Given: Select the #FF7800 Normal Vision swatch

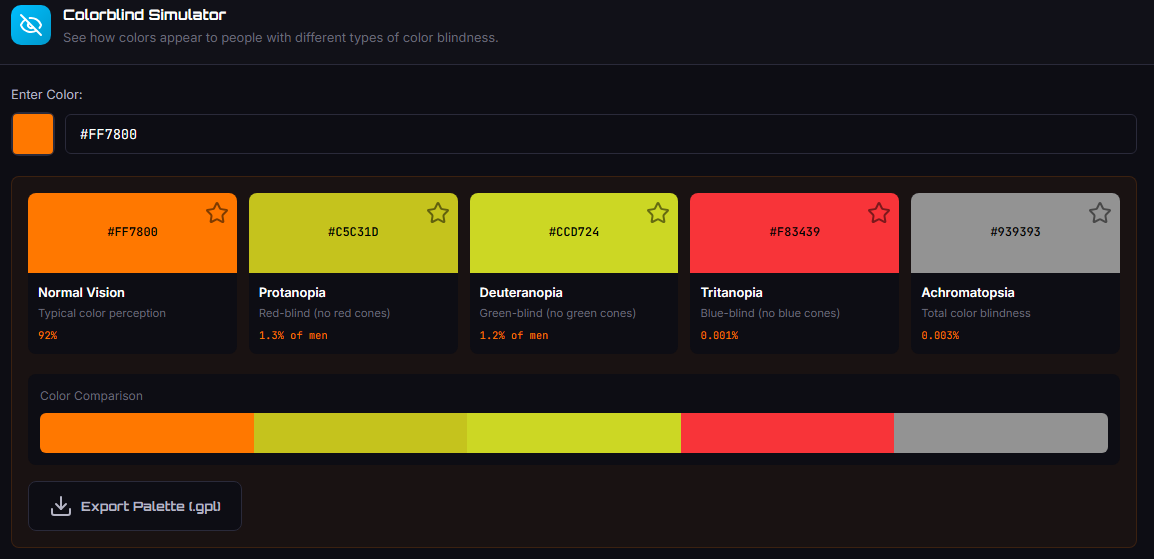Looking at the screenshot, I should (132, 233).
